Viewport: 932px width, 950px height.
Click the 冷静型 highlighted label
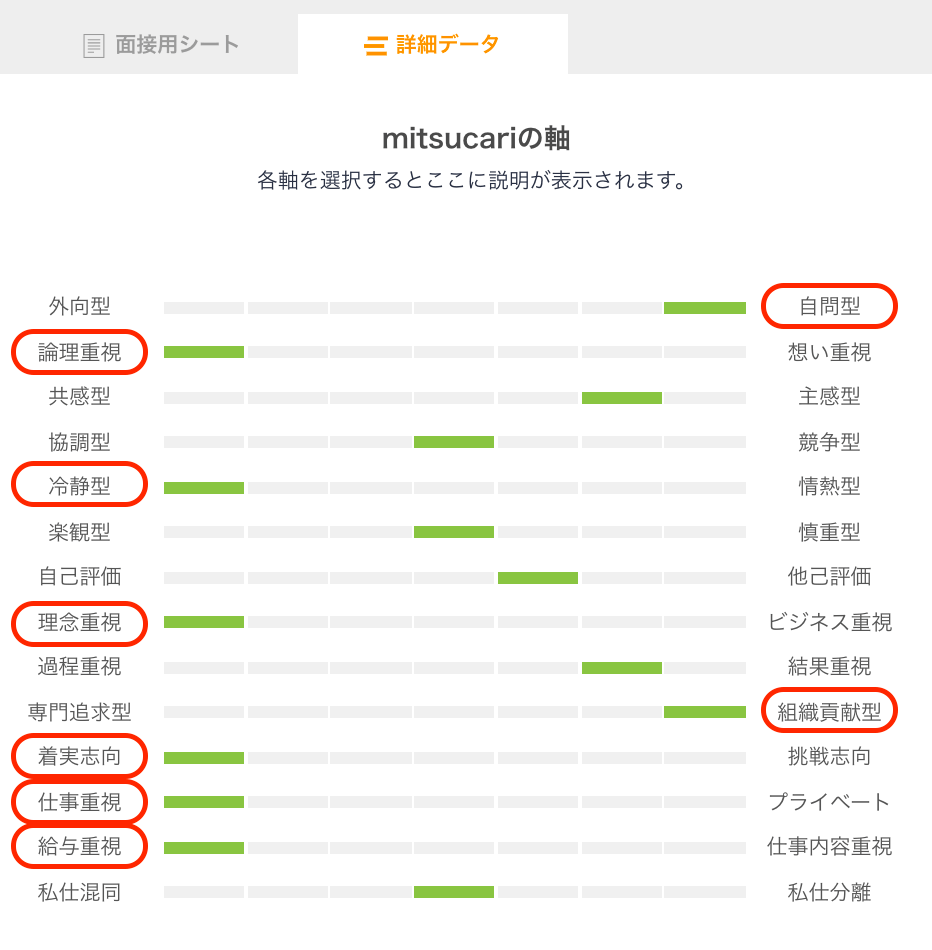(x=79, y=486)
